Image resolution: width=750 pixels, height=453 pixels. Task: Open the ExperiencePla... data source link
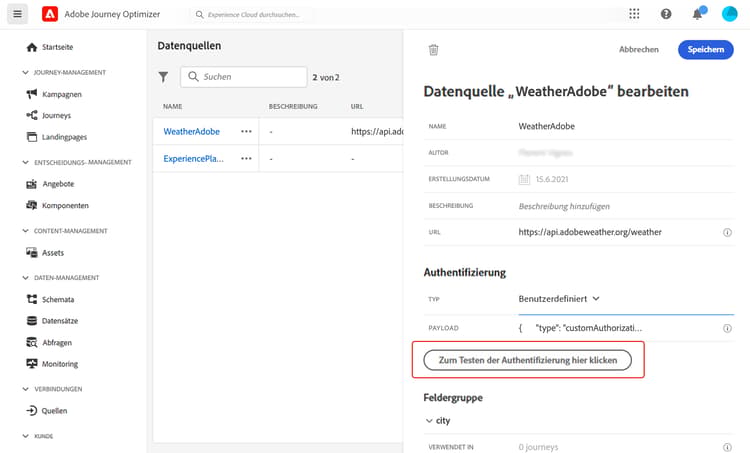193,159
